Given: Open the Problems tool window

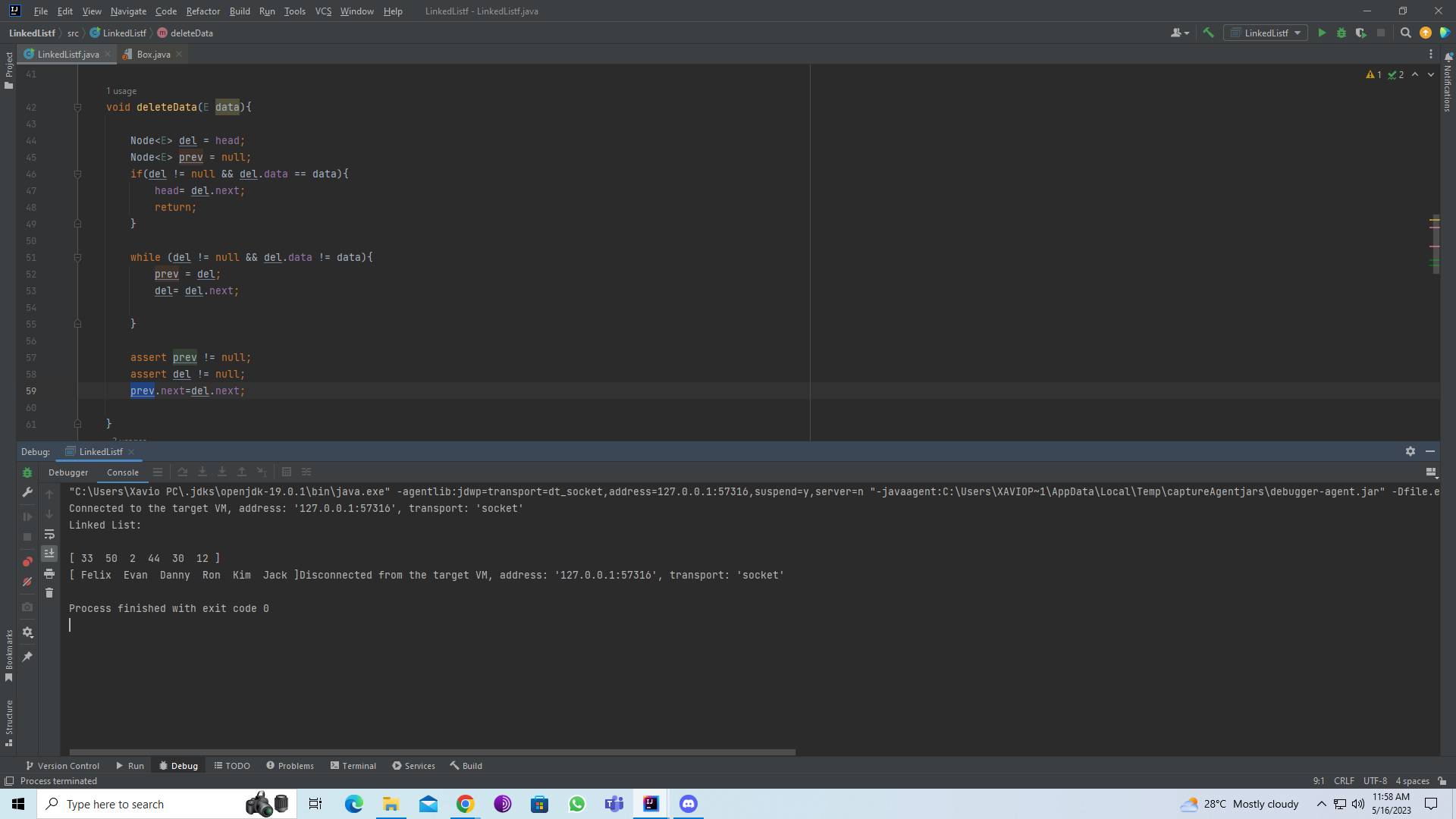Looking at the screenshot, I should (x=290, y=766).
